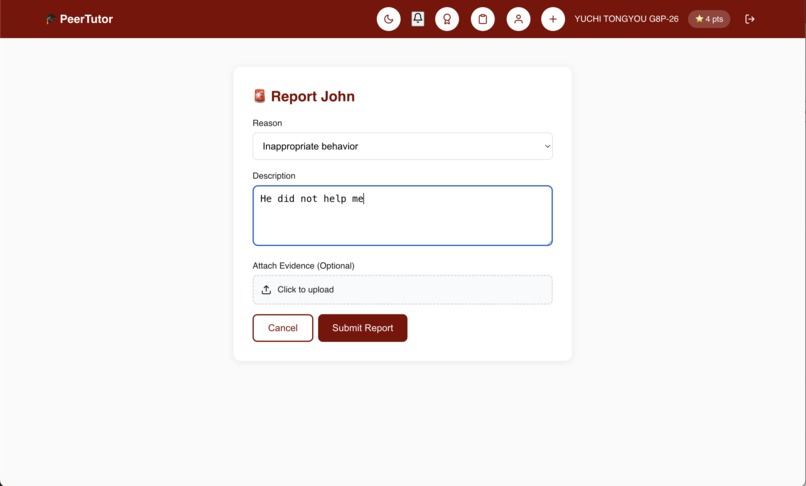Click the Submit Report button

(x=362, y=328)
